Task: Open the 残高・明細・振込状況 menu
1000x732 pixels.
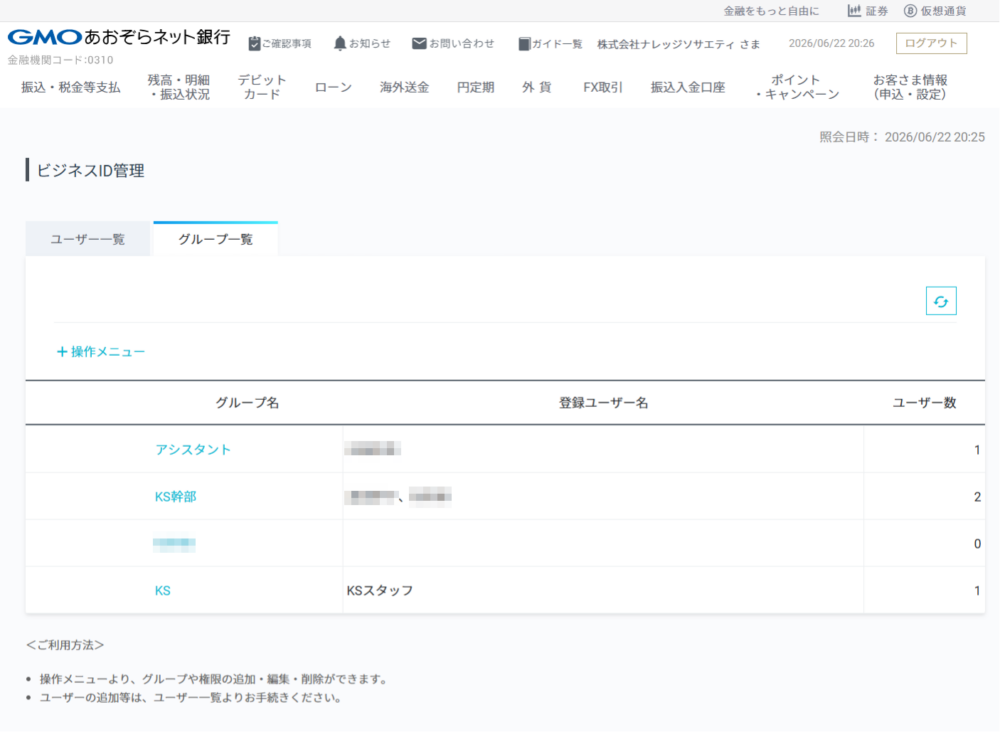Action: (x=179, y=87)
